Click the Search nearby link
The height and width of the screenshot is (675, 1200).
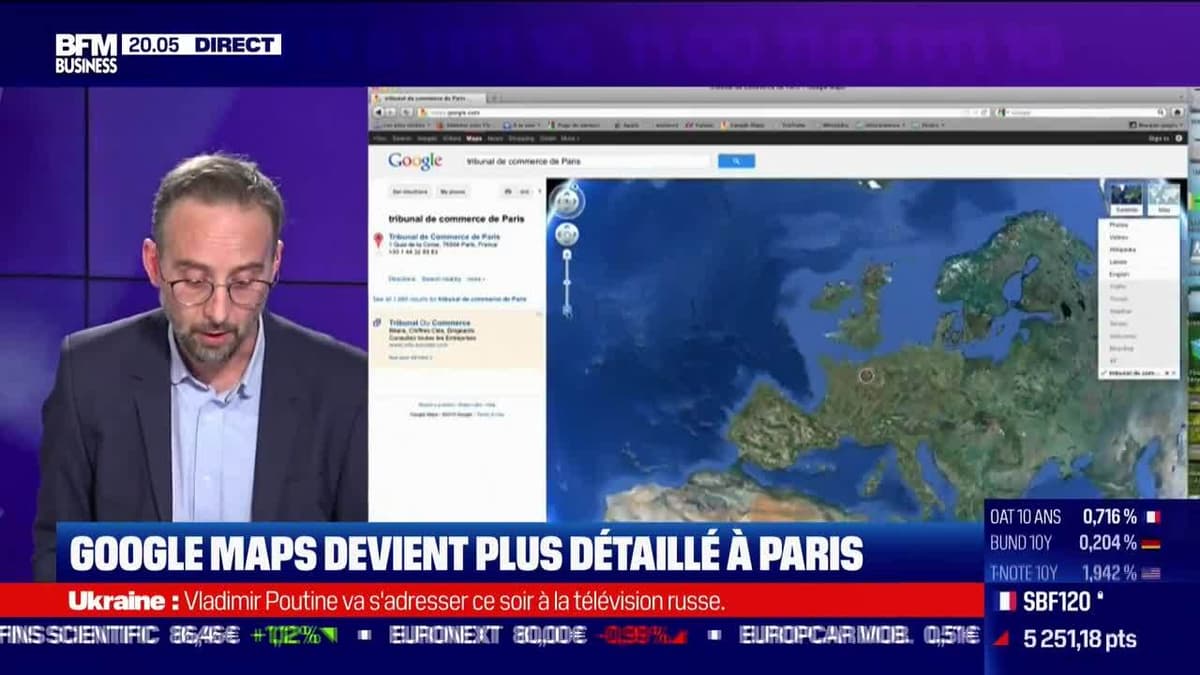coord(441,279)
